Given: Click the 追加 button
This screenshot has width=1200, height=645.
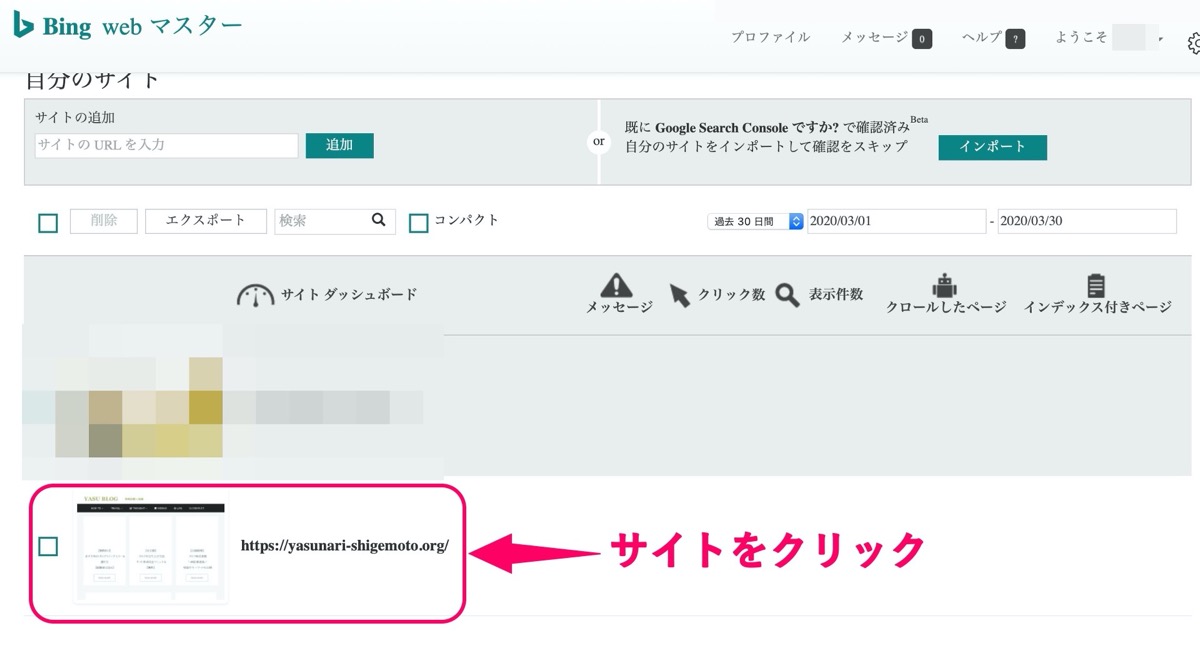Looking at the screenshot, I should tap(340, 145).
